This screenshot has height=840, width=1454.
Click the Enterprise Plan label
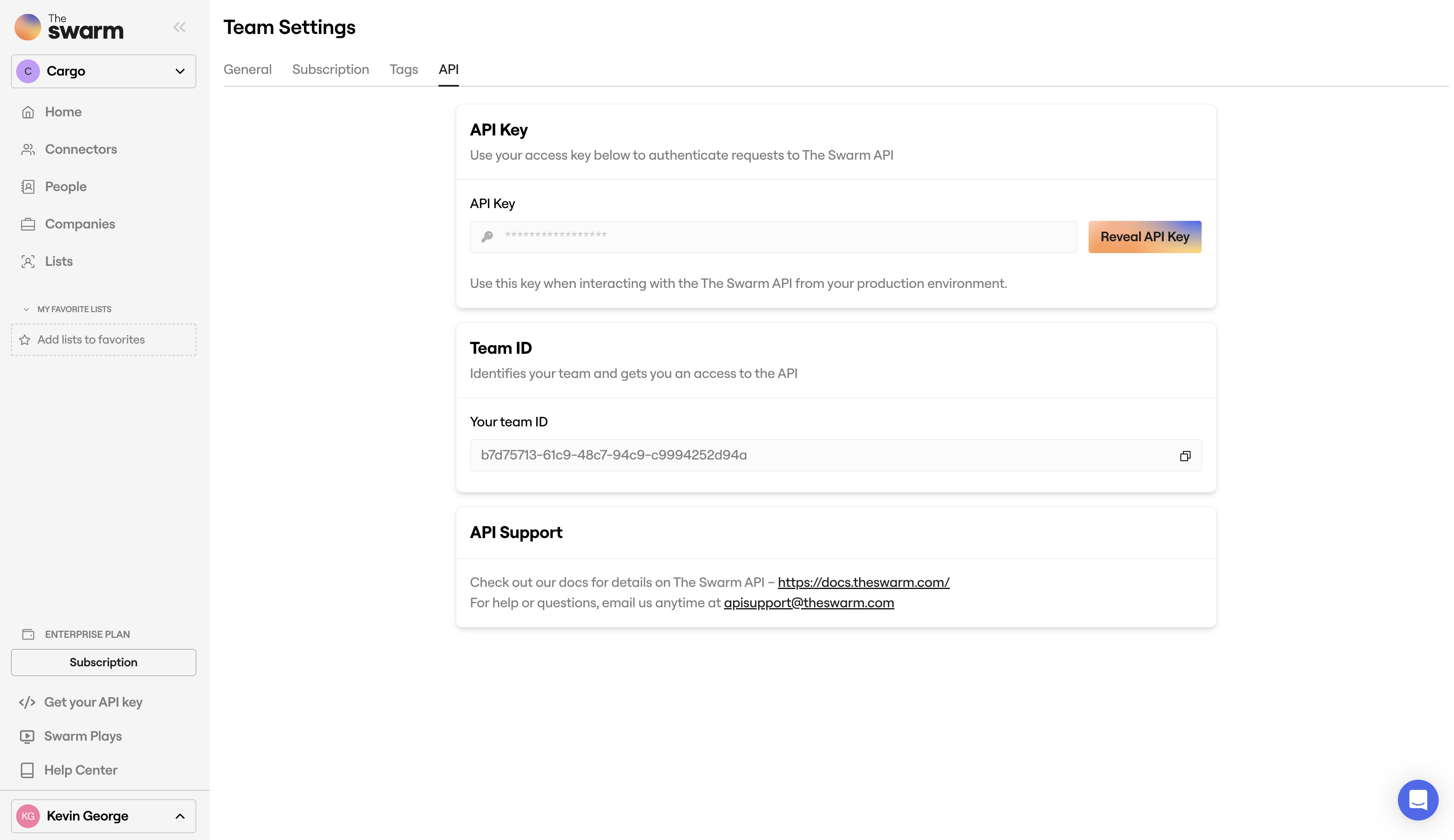[x=87, y=634]
